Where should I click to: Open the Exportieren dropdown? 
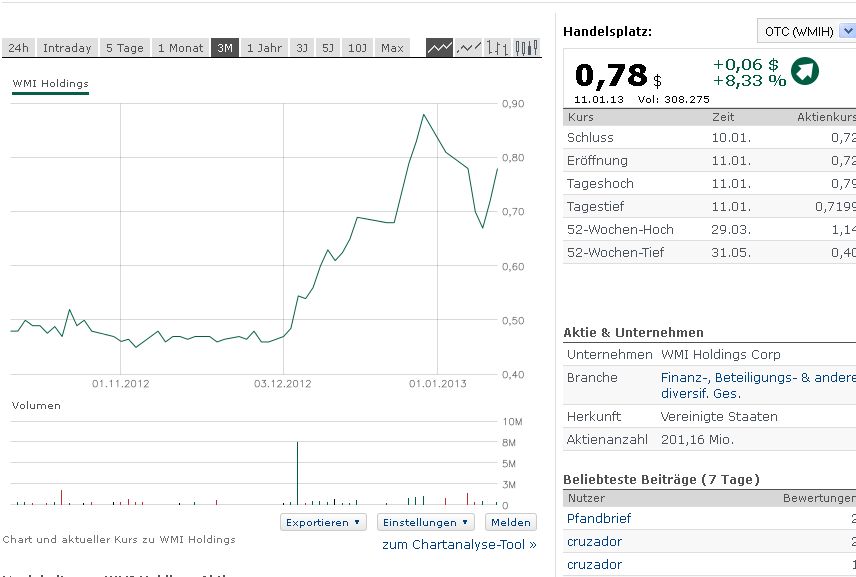point(323,522)
